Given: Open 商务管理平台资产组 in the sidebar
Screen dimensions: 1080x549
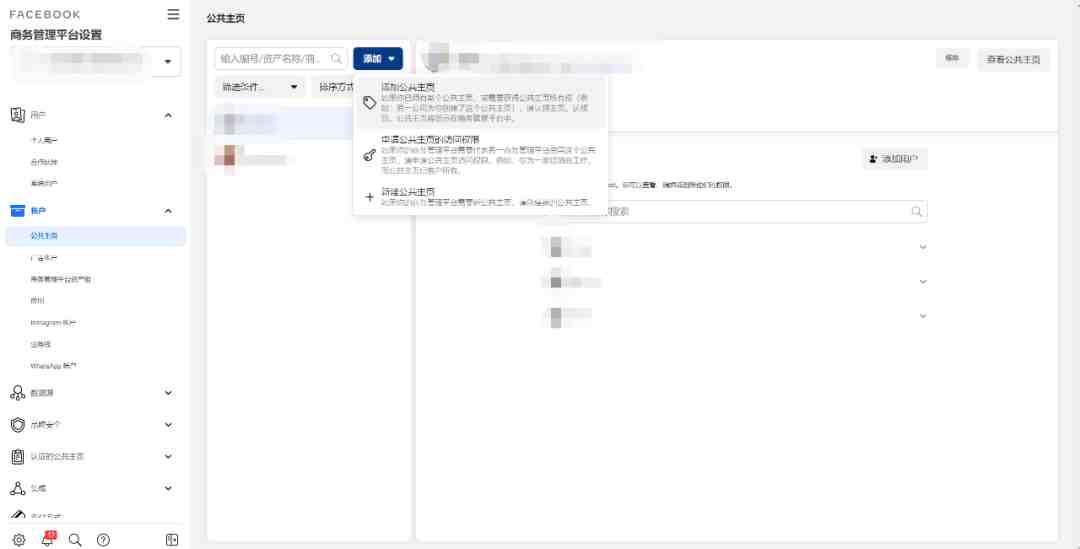Looking at the screenshot, I should (x=61, y=279).
